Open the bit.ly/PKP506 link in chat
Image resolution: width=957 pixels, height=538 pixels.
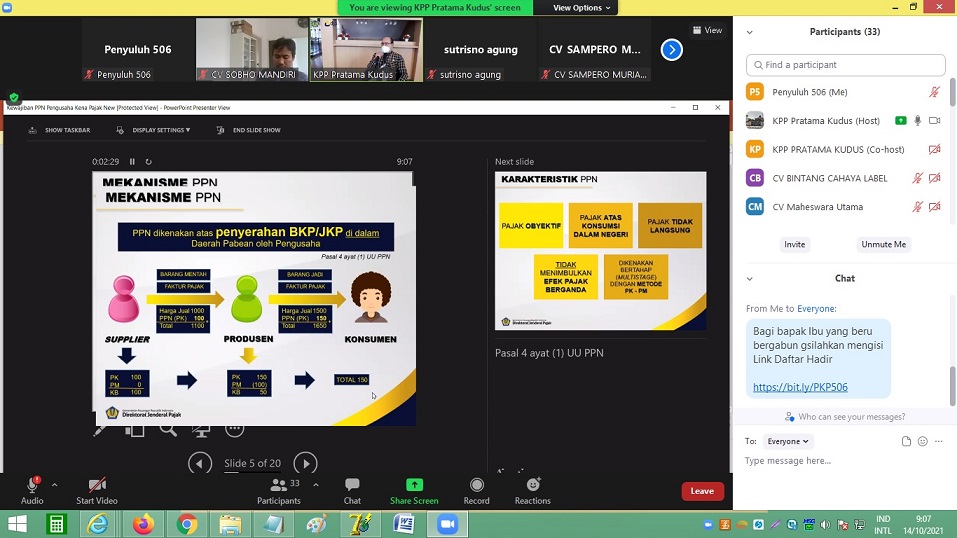[800, 387]
